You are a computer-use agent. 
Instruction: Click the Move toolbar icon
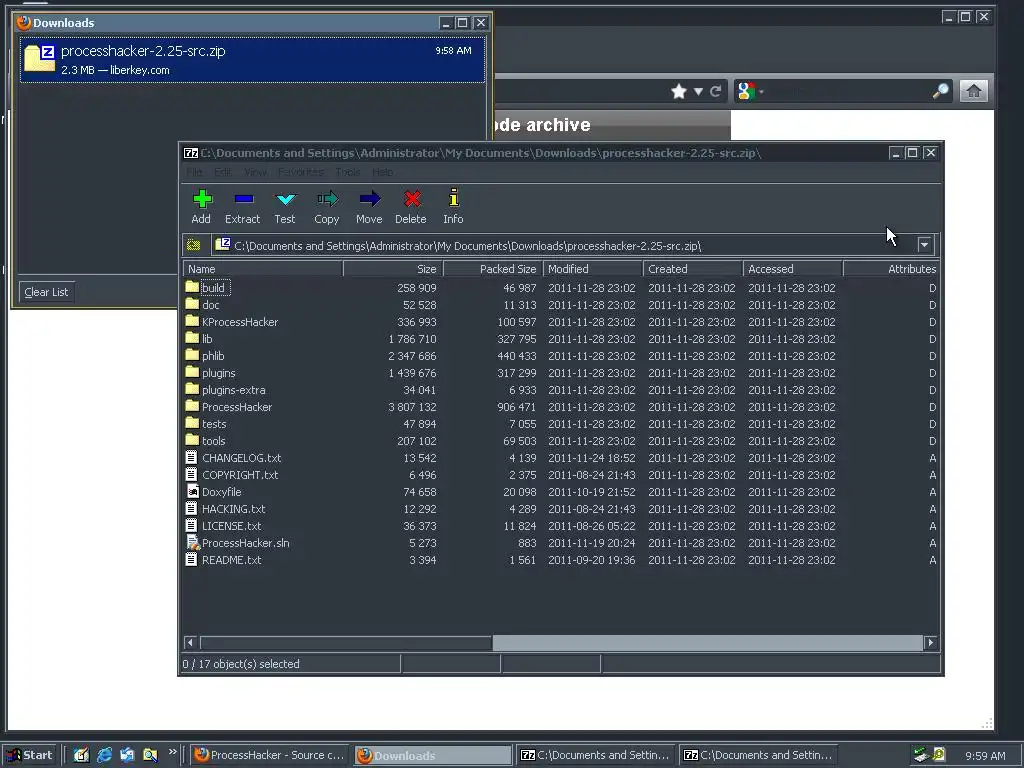[x=369, y=199]
